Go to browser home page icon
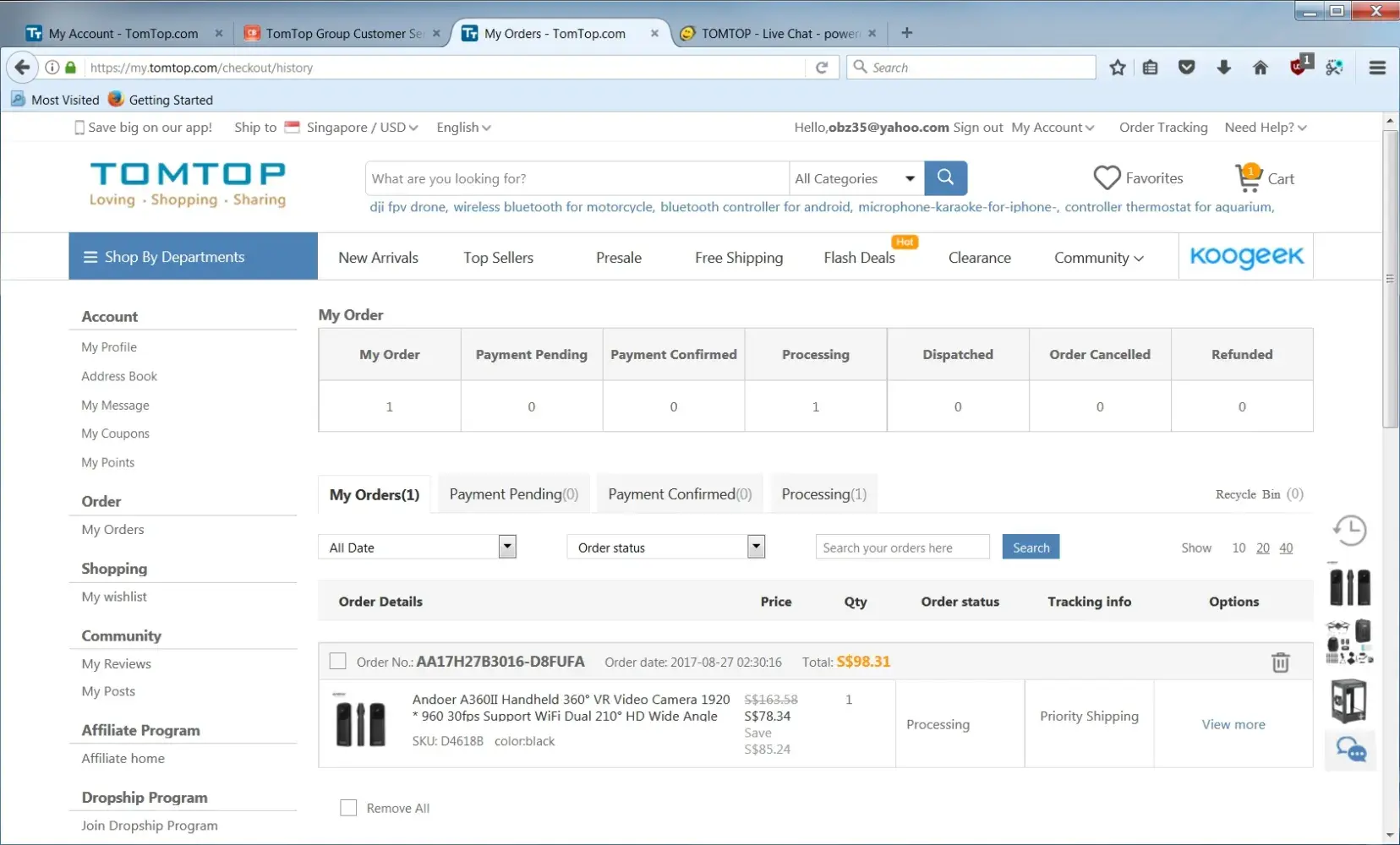The height and width of the screenshot is (845, 1400). click(1260, 68)
